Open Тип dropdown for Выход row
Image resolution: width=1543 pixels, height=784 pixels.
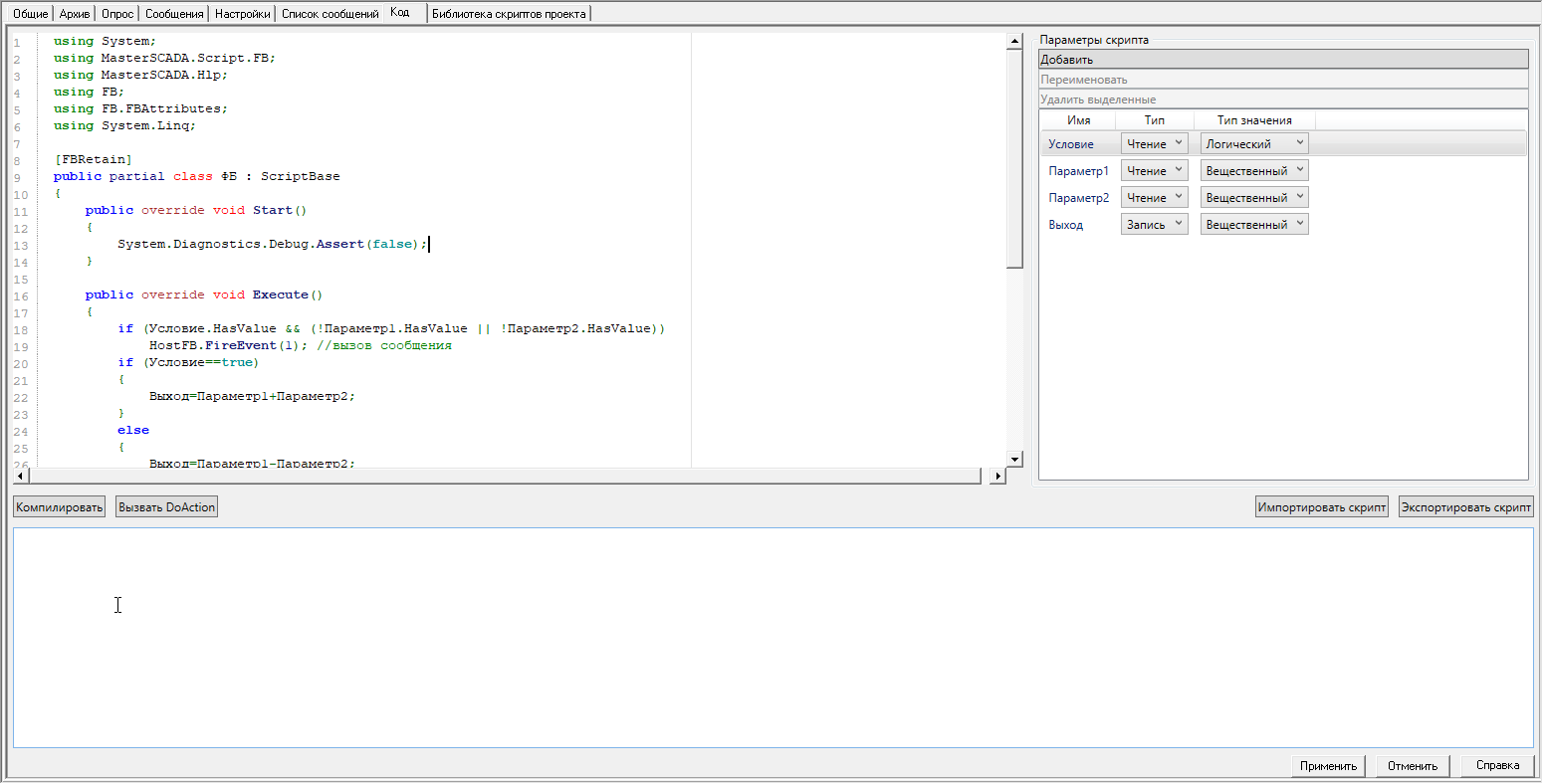click(1155, 225)
